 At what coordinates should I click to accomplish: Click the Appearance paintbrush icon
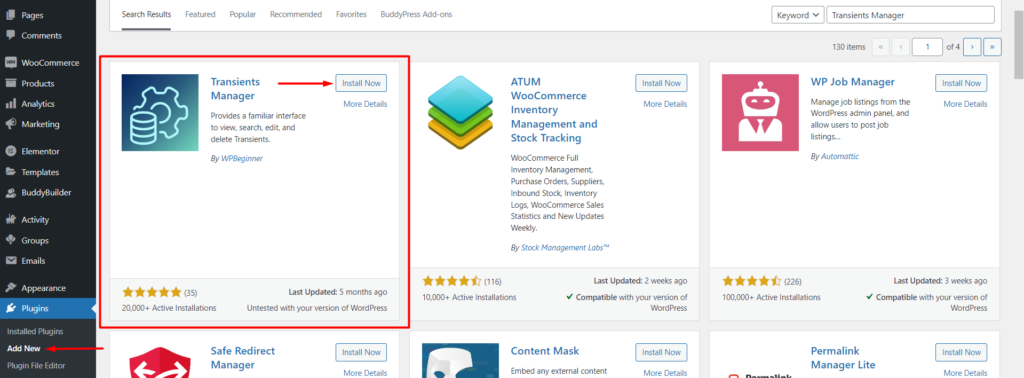10,288
